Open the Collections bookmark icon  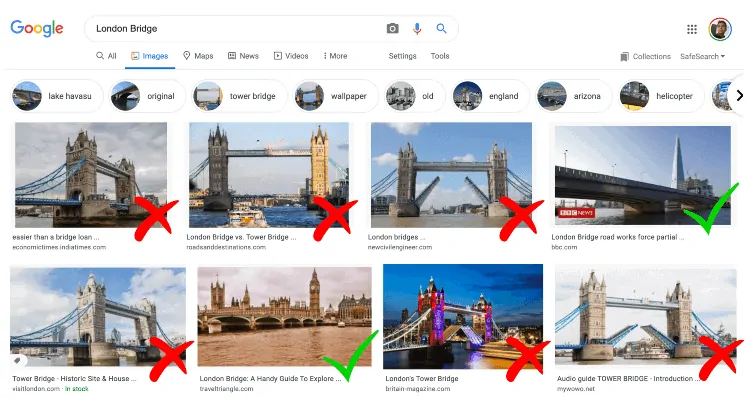coord(624,56)
